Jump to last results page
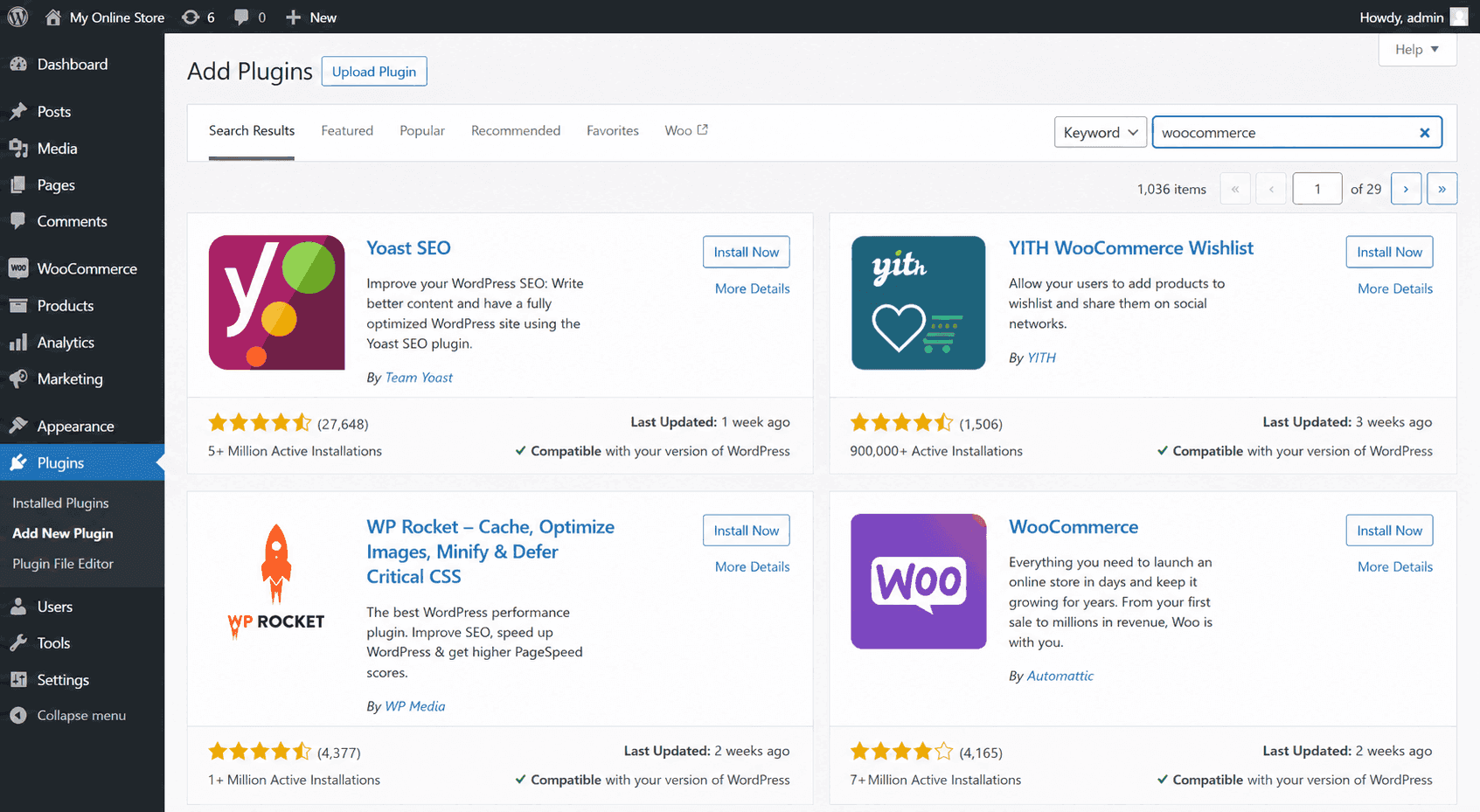Image resolution: width=1480 pixels, height=812 pixels. coord(1442,189)
